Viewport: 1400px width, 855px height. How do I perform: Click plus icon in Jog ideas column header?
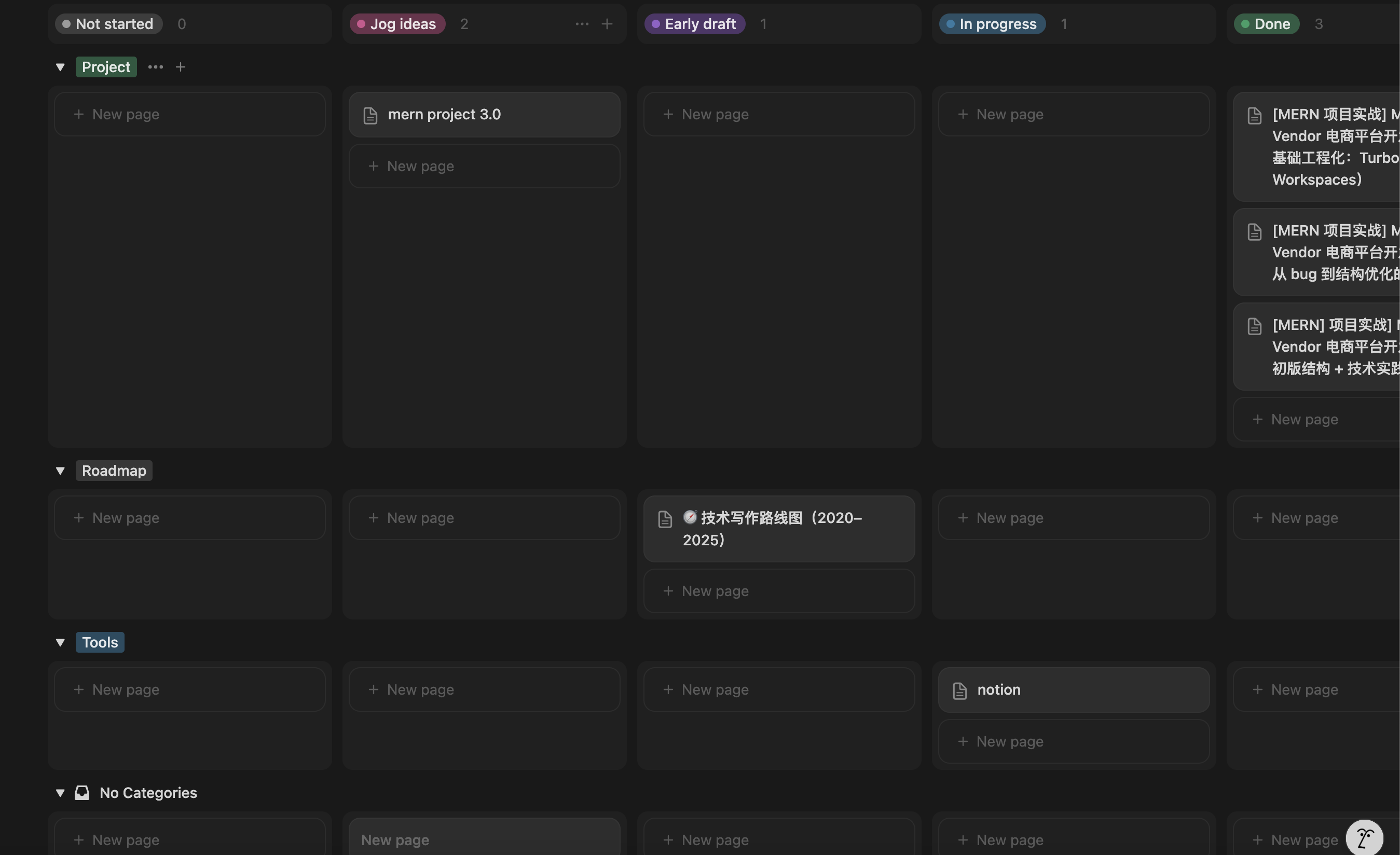(606, 24)
